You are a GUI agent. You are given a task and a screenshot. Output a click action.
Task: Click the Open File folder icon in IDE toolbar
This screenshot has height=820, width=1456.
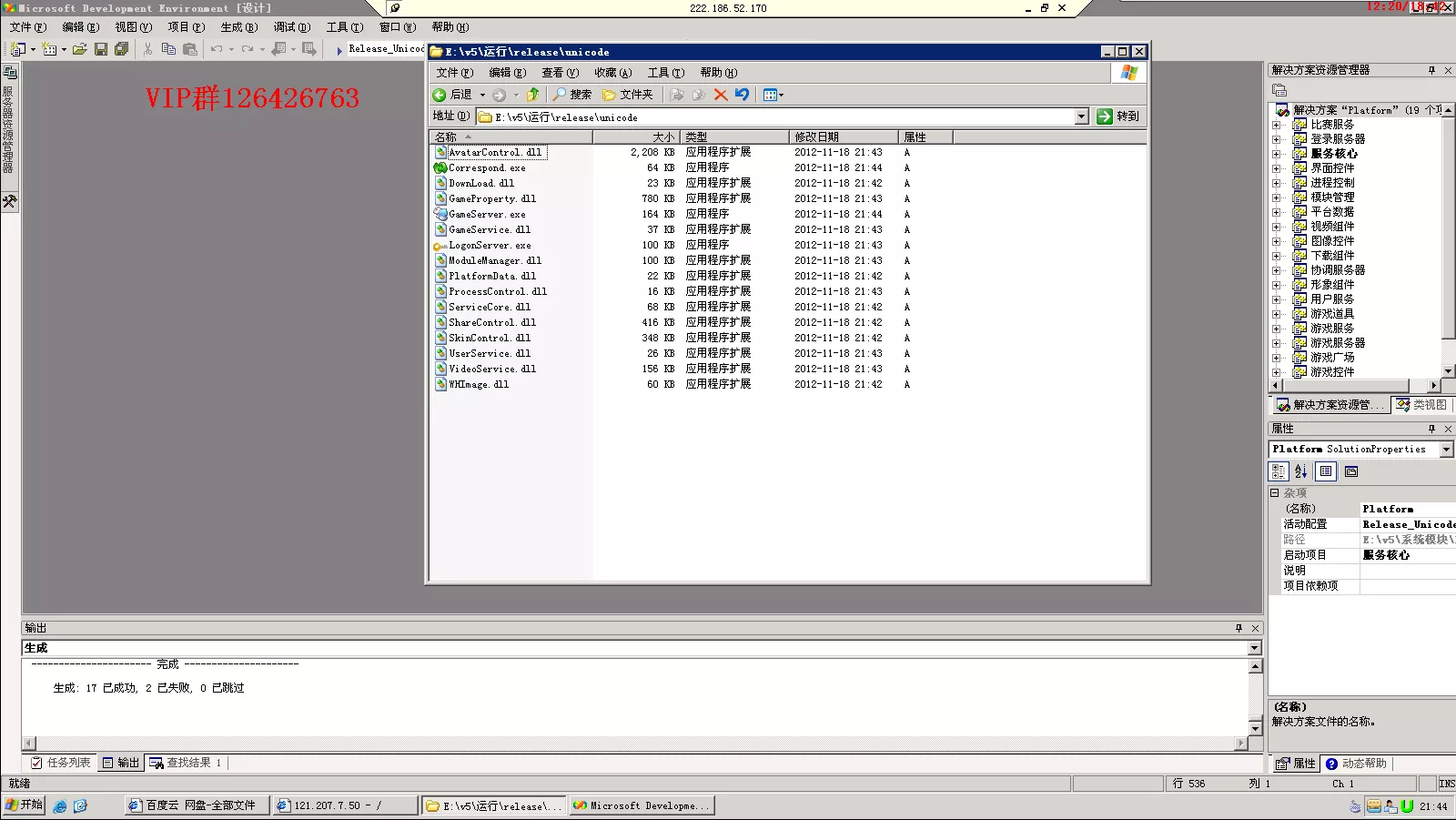tap(80, 49)
